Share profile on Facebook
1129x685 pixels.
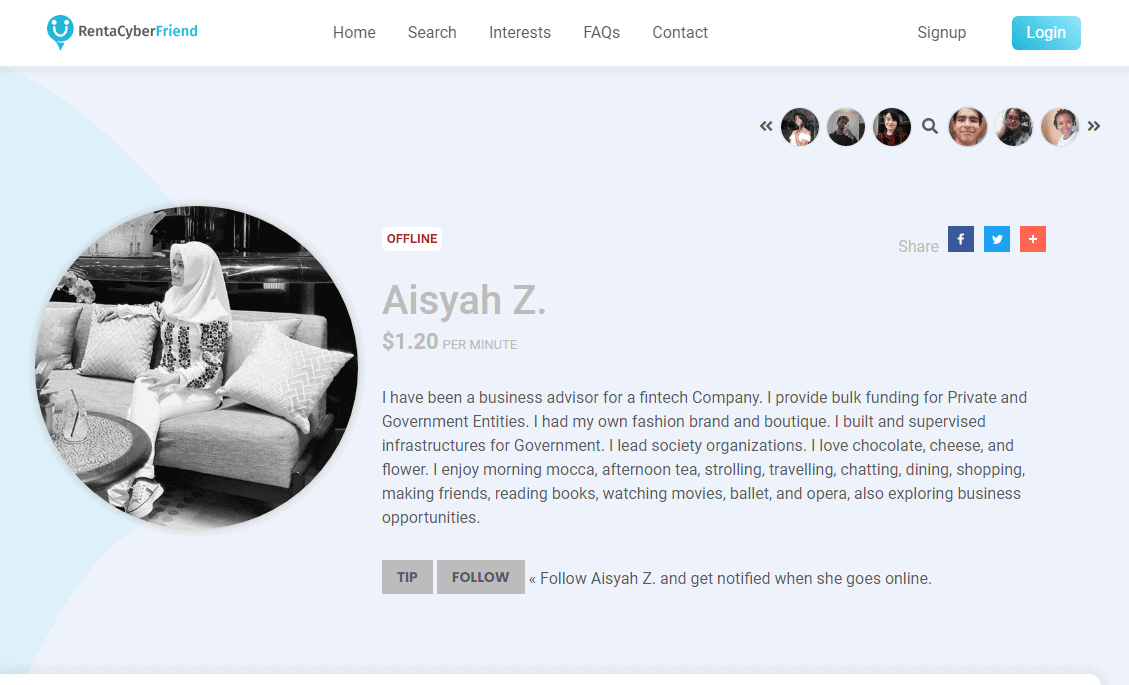click(961, 239)
